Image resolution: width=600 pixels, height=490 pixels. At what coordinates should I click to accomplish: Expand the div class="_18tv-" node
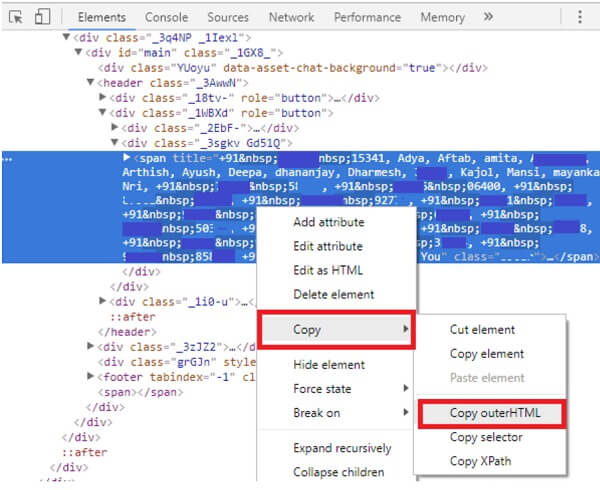(103, 97)
